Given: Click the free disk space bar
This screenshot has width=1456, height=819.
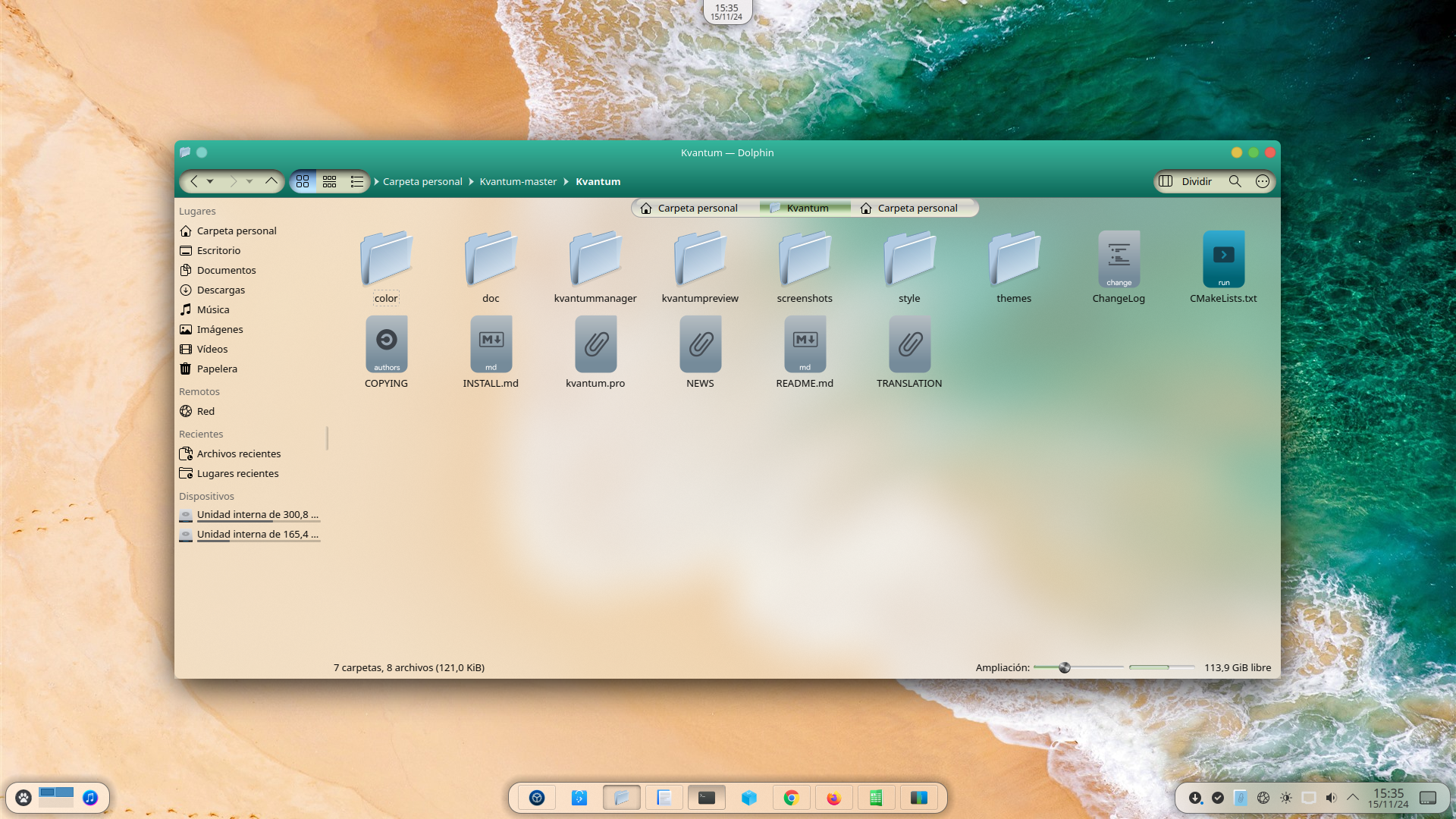Looking at the screenshot, I should click(x=1161, y=667).
